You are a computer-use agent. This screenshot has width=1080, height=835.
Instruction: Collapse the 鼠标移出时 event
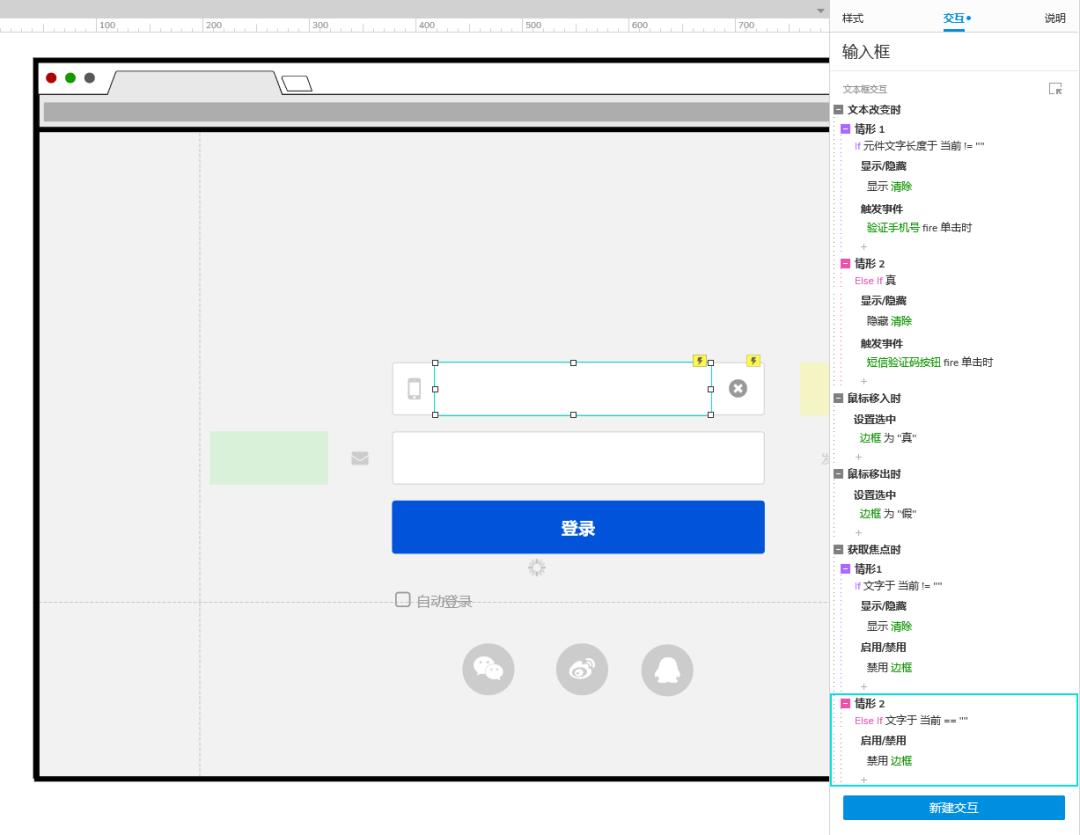click(x=838, y=474)
